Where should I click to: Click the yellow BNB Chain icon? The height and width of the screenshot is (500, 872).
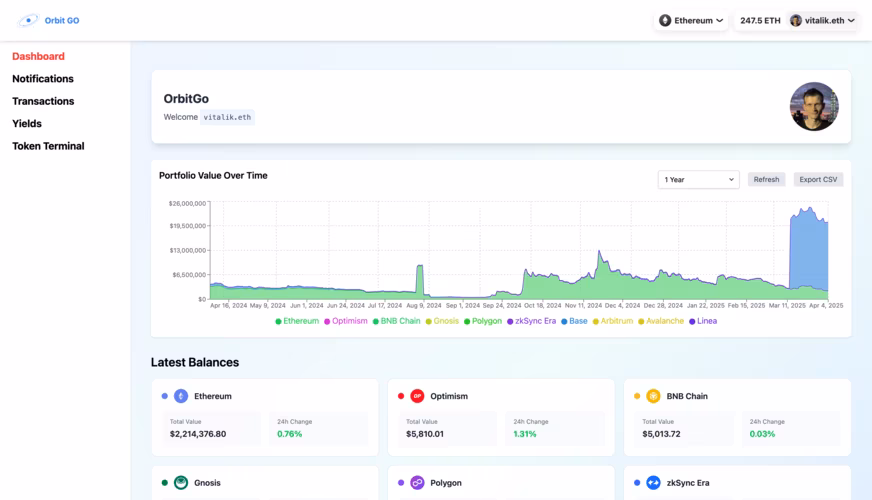[x=653, y=396]
